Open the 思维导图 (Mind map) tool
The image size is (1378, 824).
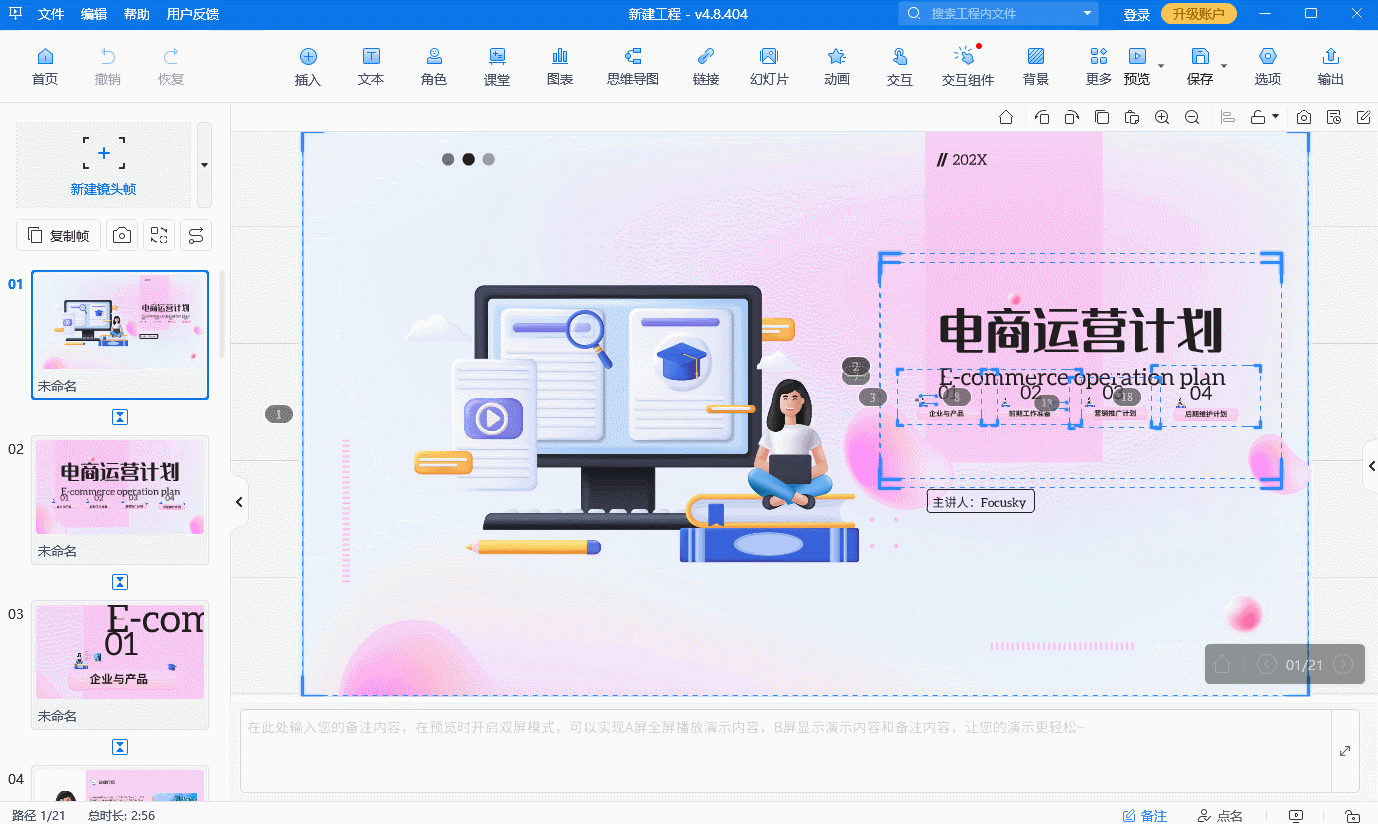[x=633, y=66]
